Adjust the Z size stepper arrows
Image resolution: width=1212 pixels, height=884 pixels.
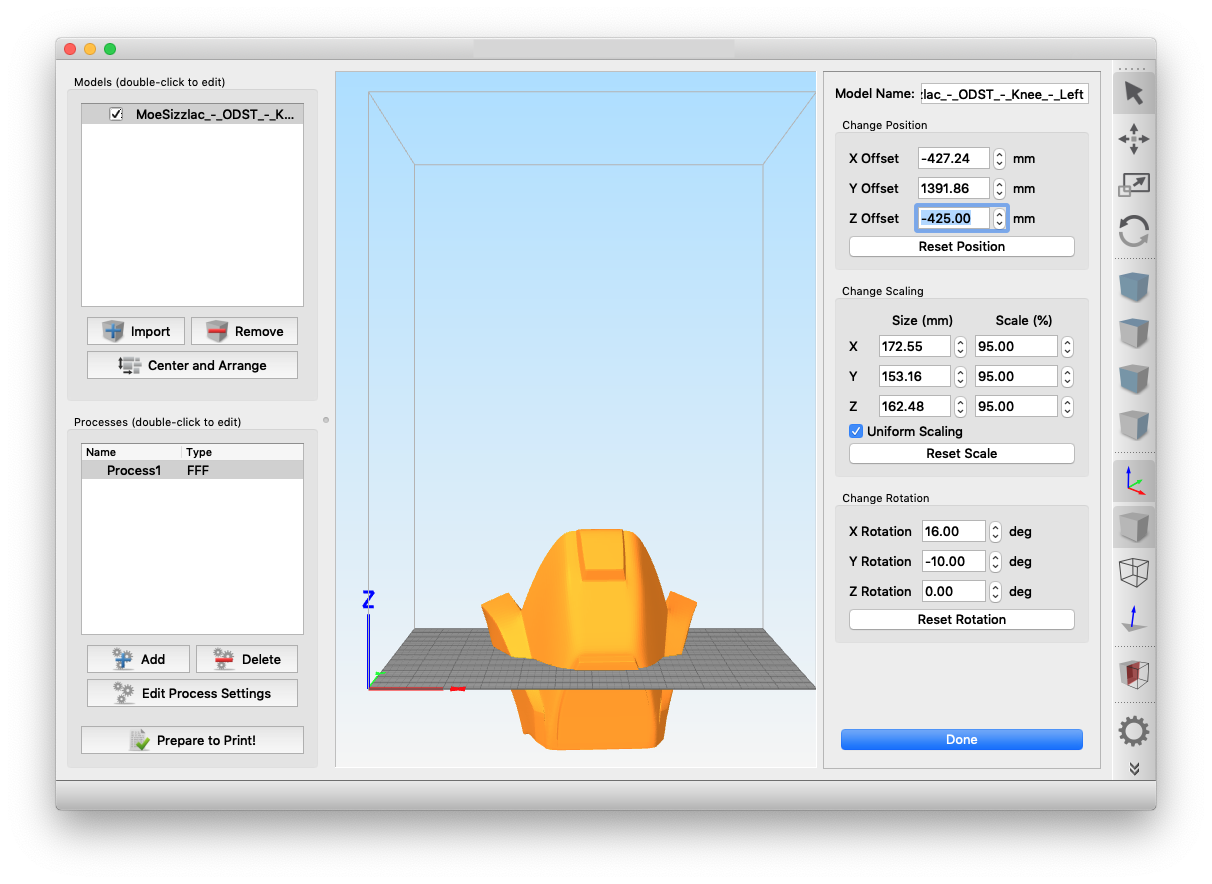pyautogui.click(x=961, y=406)
